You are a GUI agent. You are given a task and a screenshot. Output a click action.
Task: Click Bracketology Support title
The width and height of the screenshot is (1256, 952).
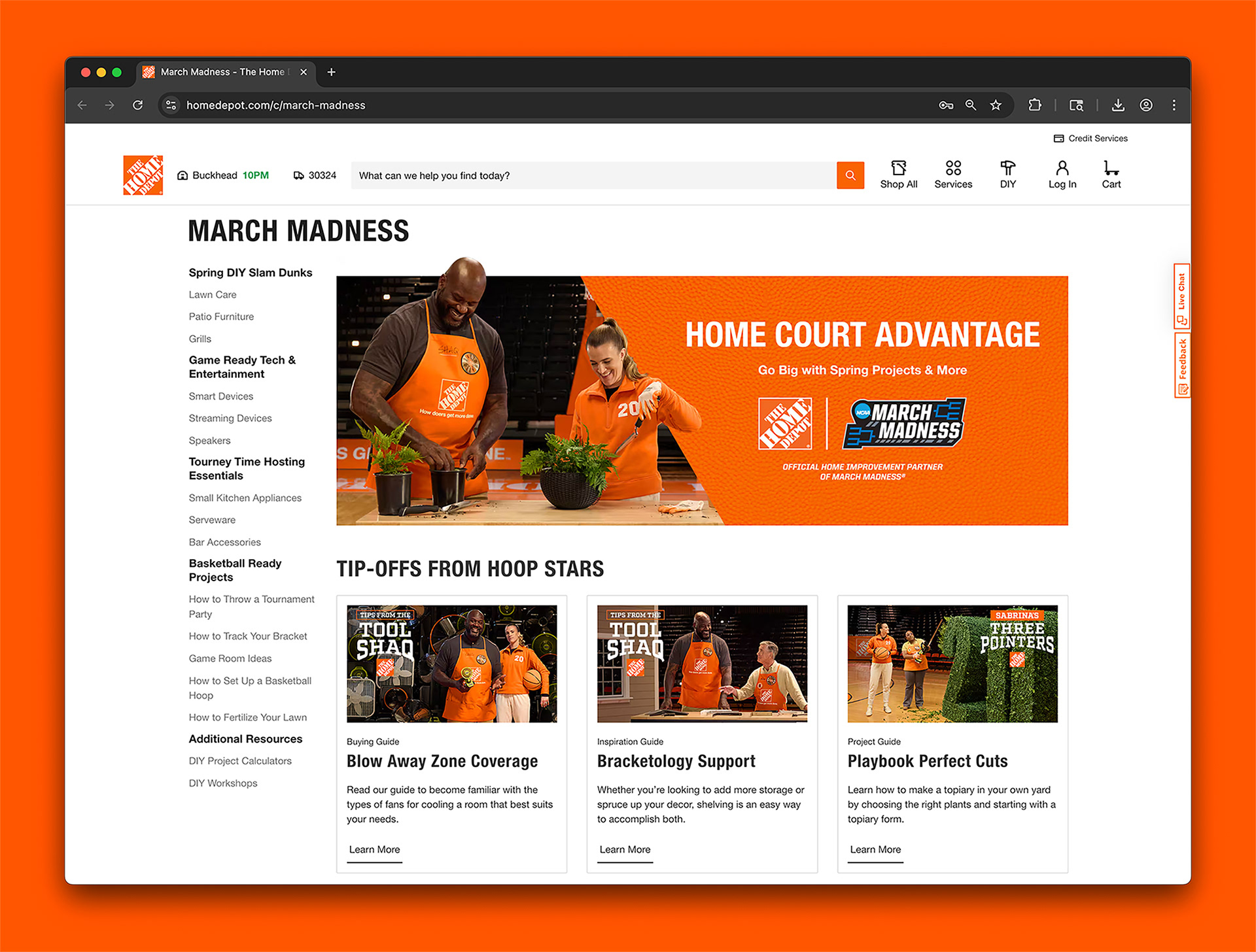coord(676,761)
